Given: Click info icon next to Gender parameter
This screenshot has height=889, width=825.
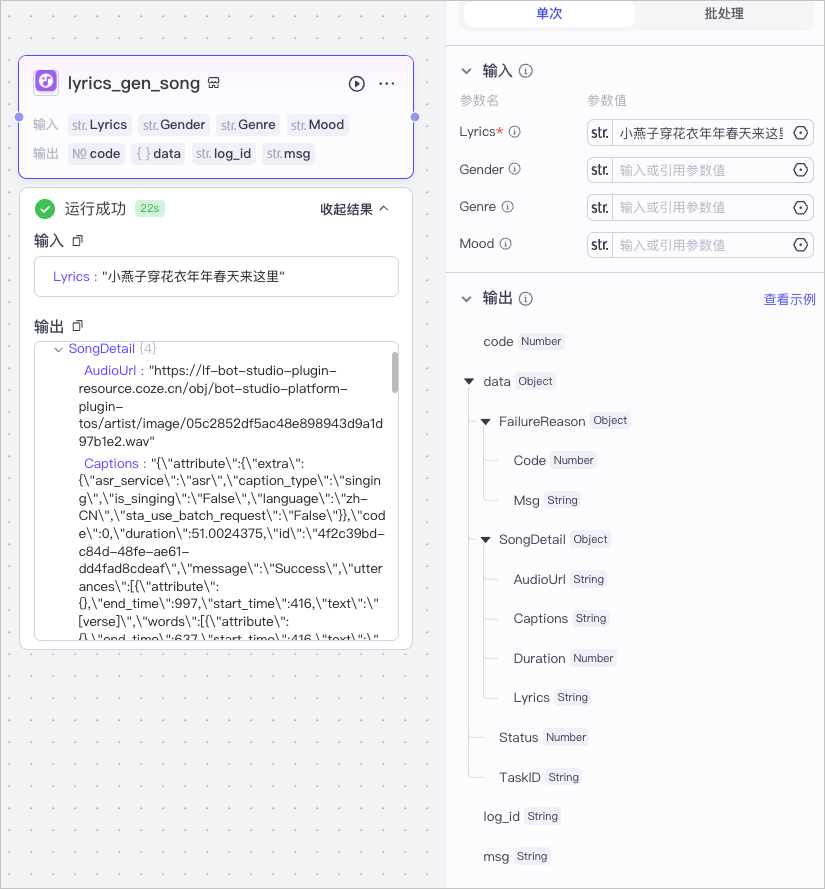Looking at the screenshot, I should pyautogui.click(x=514, y=169).
